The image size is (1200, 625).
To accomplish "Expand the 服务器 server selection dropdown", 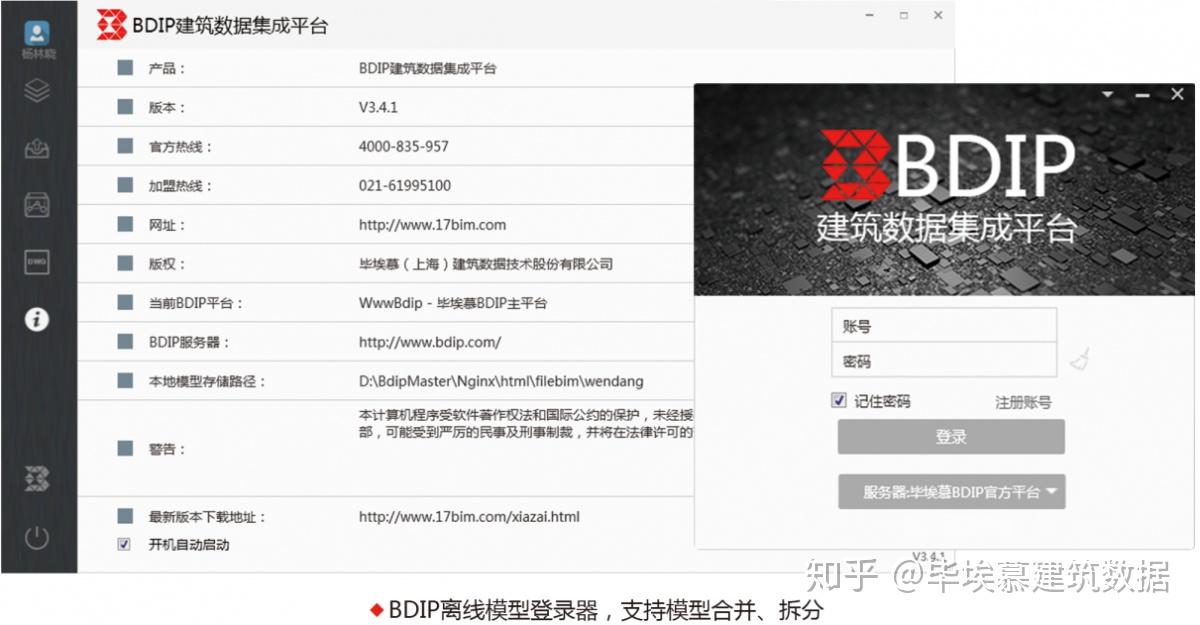I will (x=951, y=492).
